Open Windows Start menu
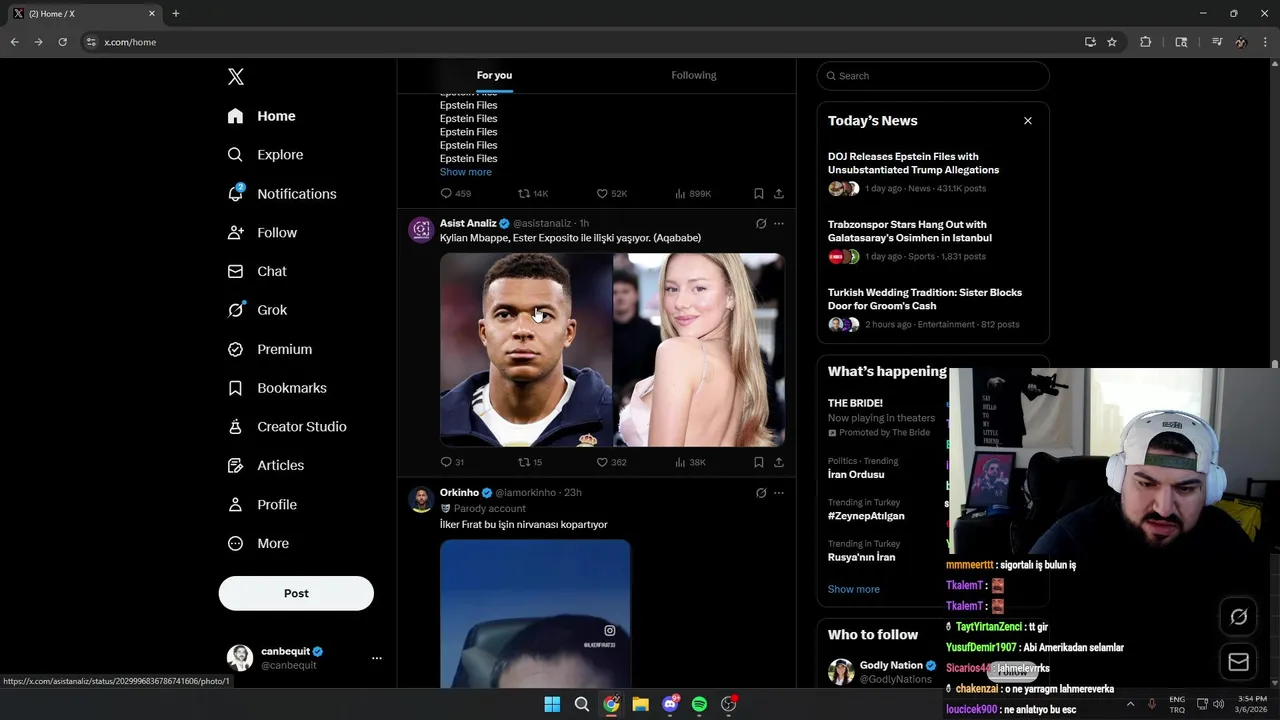This screenshot has width=1280, height=720. pyautogui.click(x=552, y=704)
